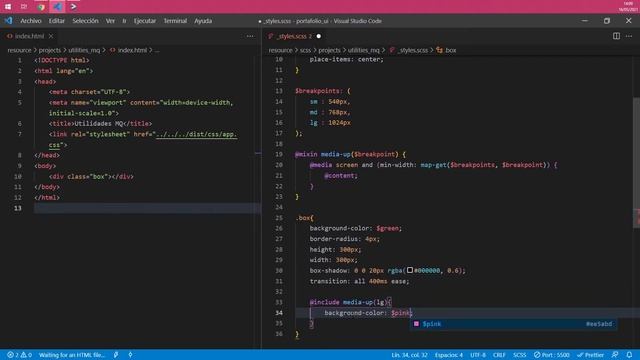The image size is (640, 360).
Task: Open more actions for the left editor group
Action: (250, 36)
